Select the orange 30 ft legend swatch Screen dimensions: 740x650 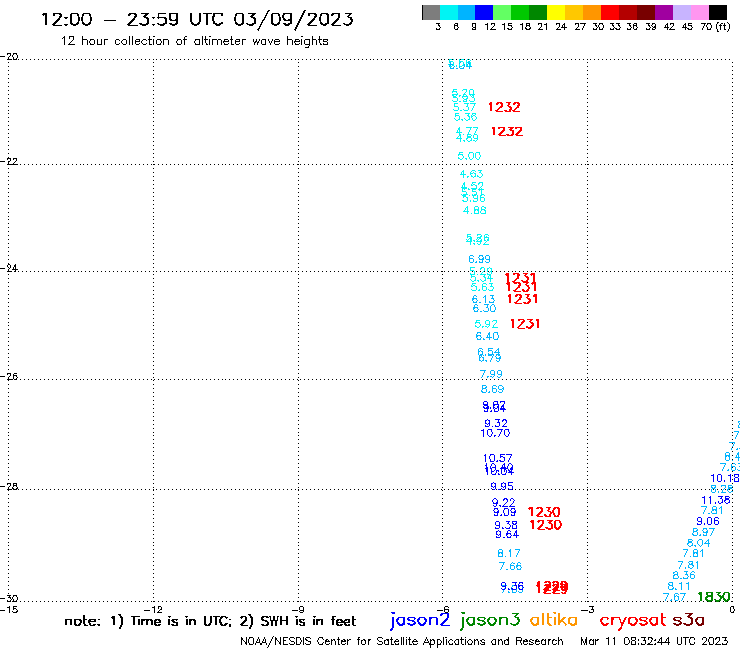(591, 13)
